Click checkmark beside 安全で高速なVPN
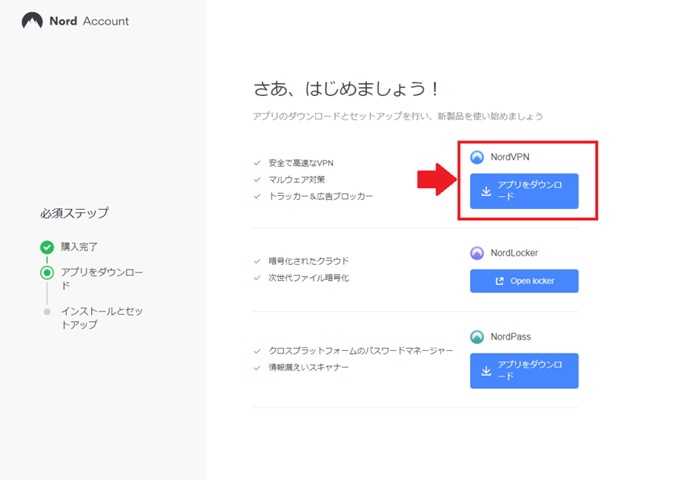Screen dimensions: 682x480 point(257,163)
